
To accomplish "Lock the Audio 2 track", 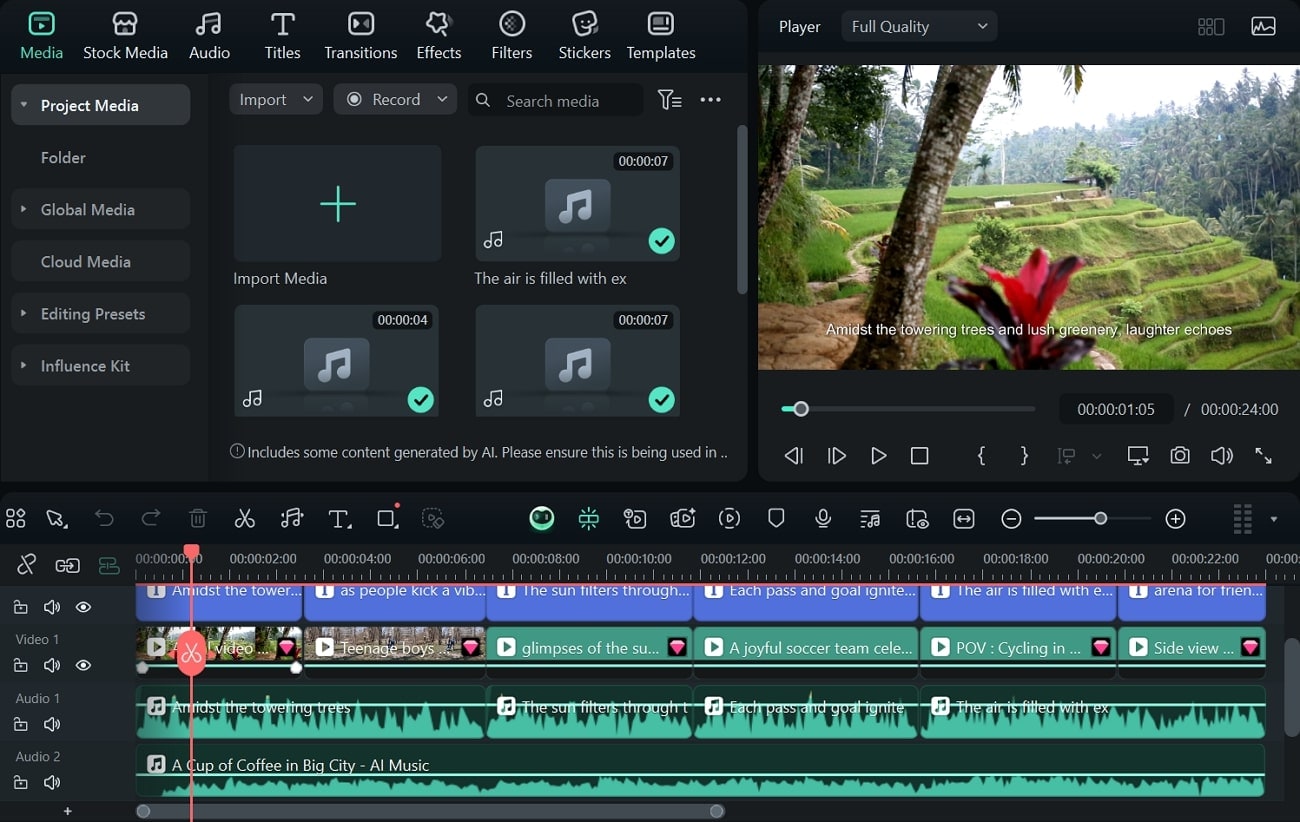I will 20,783.
